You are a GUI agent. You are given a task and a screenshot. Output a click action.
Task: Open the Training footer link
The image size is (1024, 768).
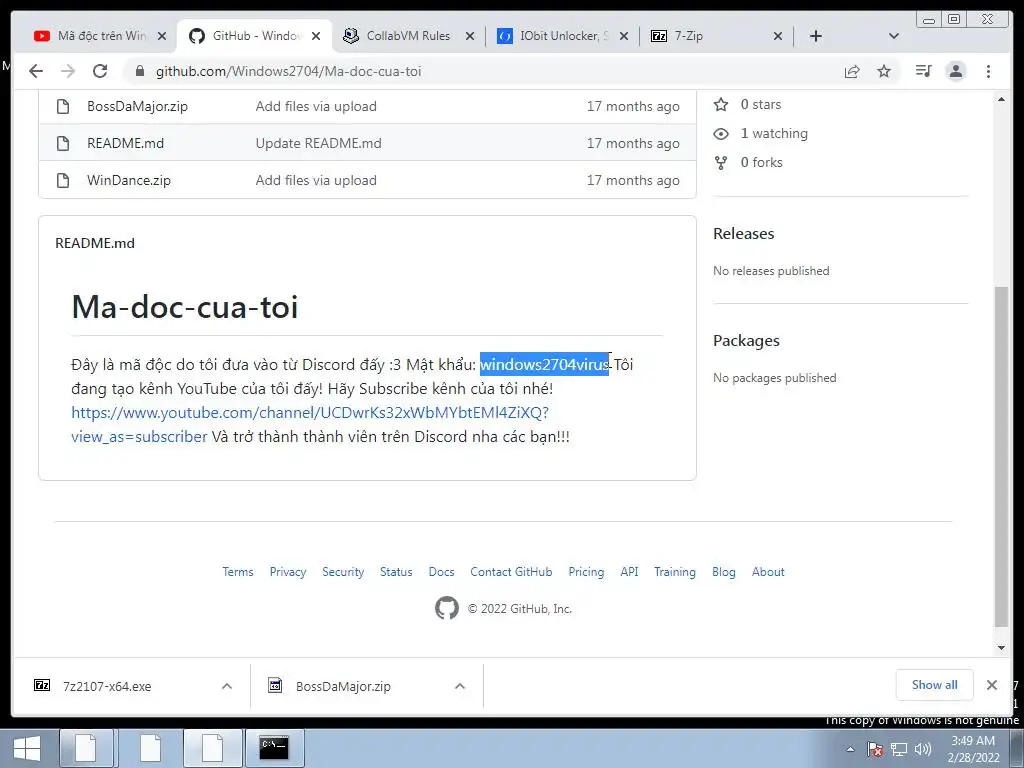pyautogui.click(x=675, y=572)
